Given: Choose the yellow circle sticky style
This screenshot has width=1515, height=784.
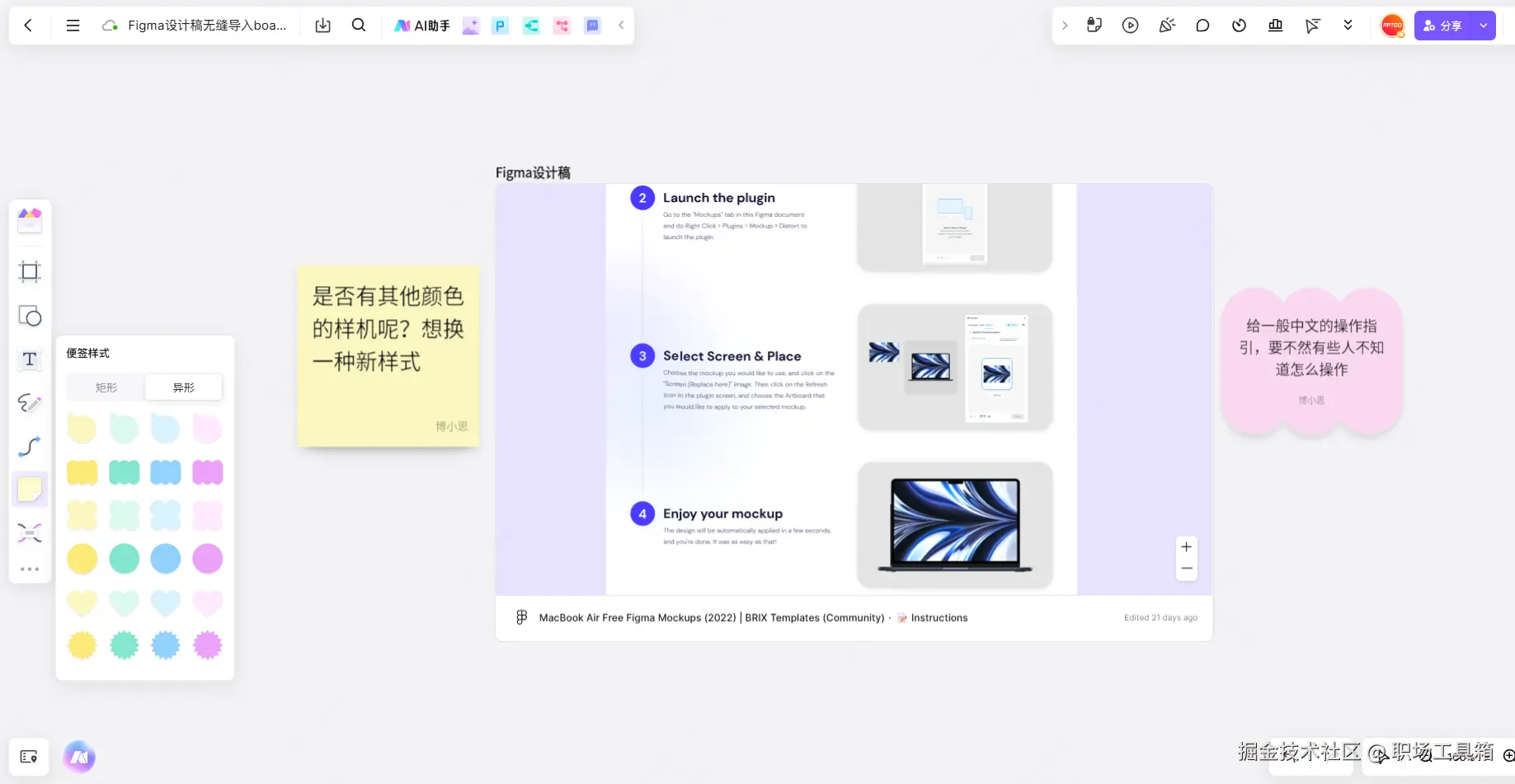Looking at the screenshot, I should click(x=82, y=559).
